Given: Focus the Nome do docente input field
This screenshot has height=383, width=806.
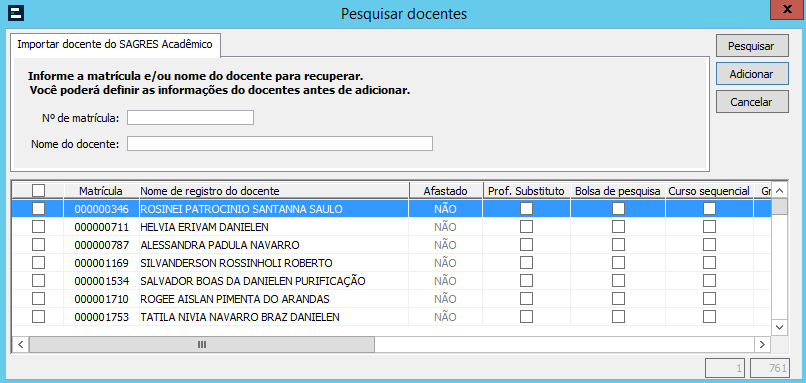Looking at the screenshot, I should [x=280, y=143].
